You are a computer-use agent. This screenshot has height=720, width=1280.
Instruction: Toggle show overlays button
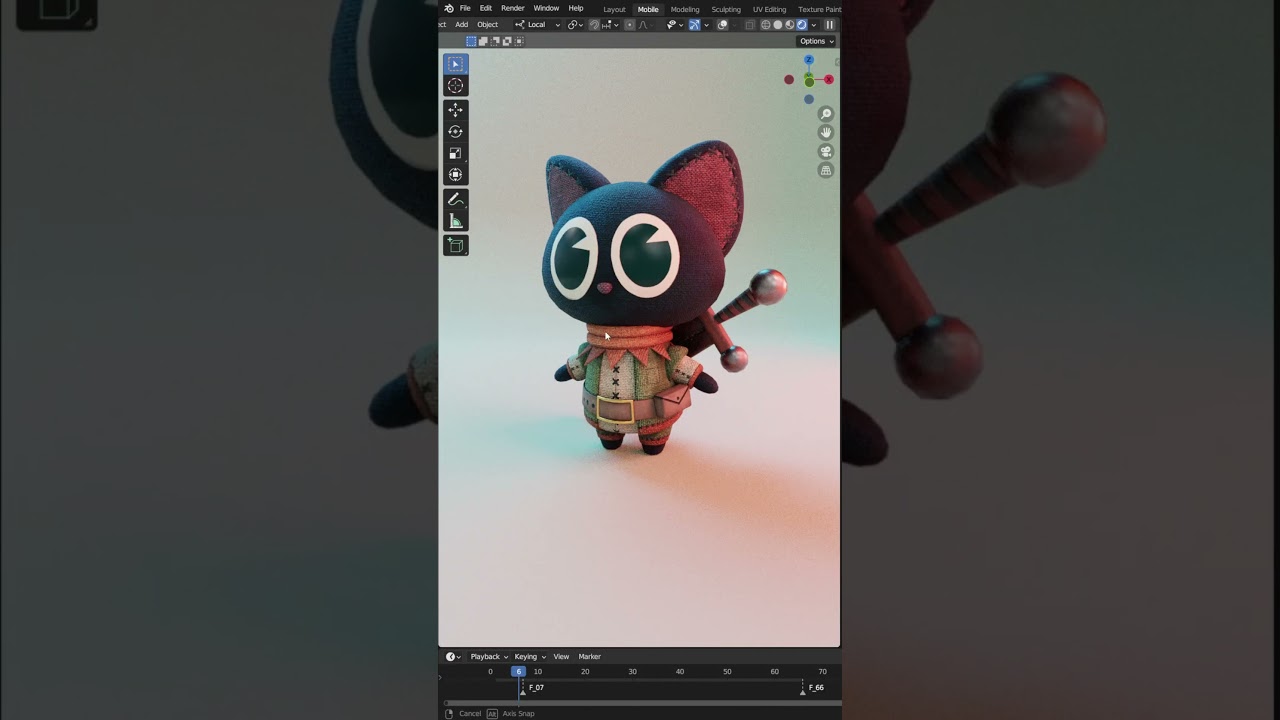(x=722, y=25)
